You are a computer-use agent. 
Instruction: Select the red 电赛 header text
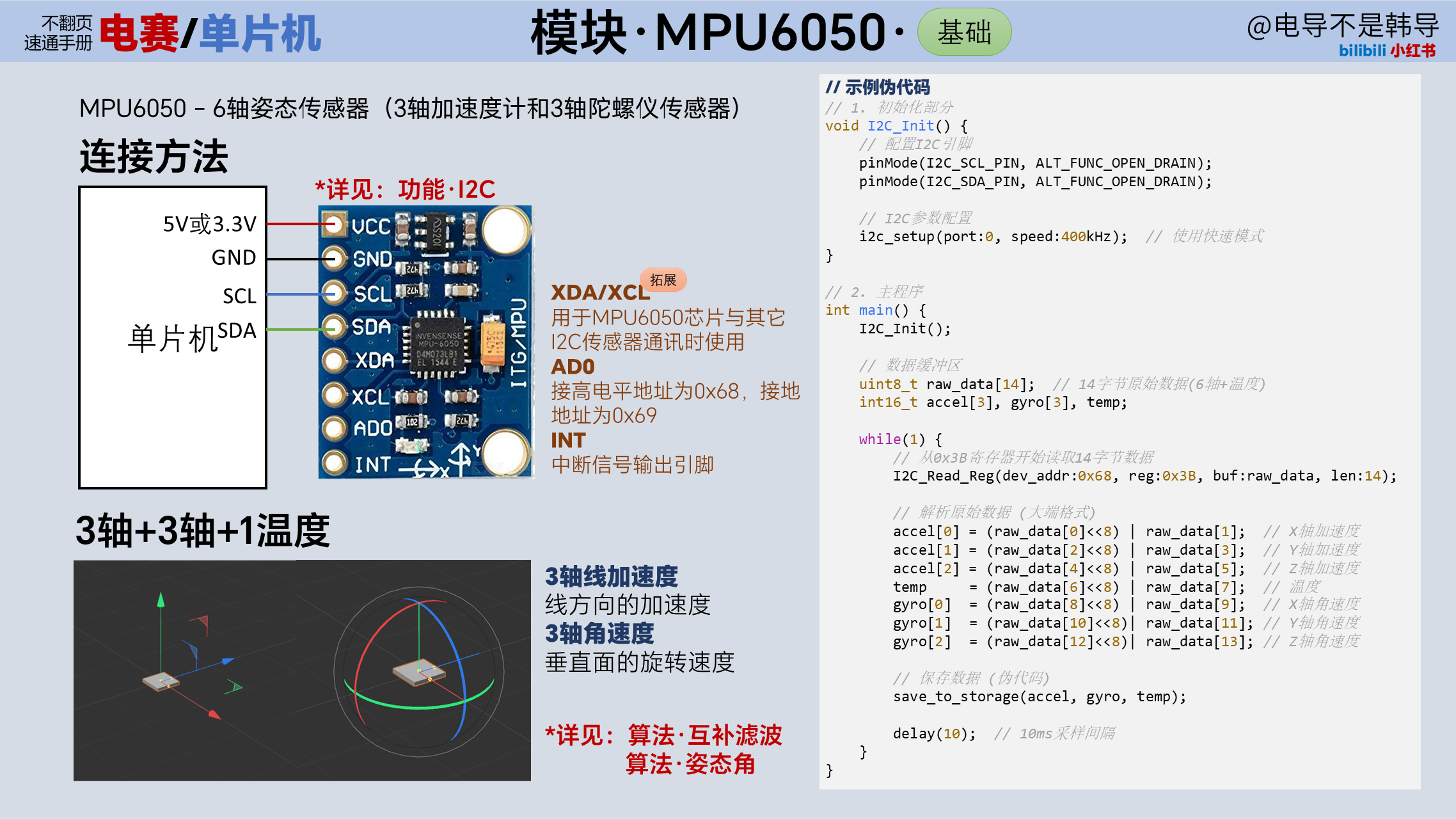click(139, 33)
